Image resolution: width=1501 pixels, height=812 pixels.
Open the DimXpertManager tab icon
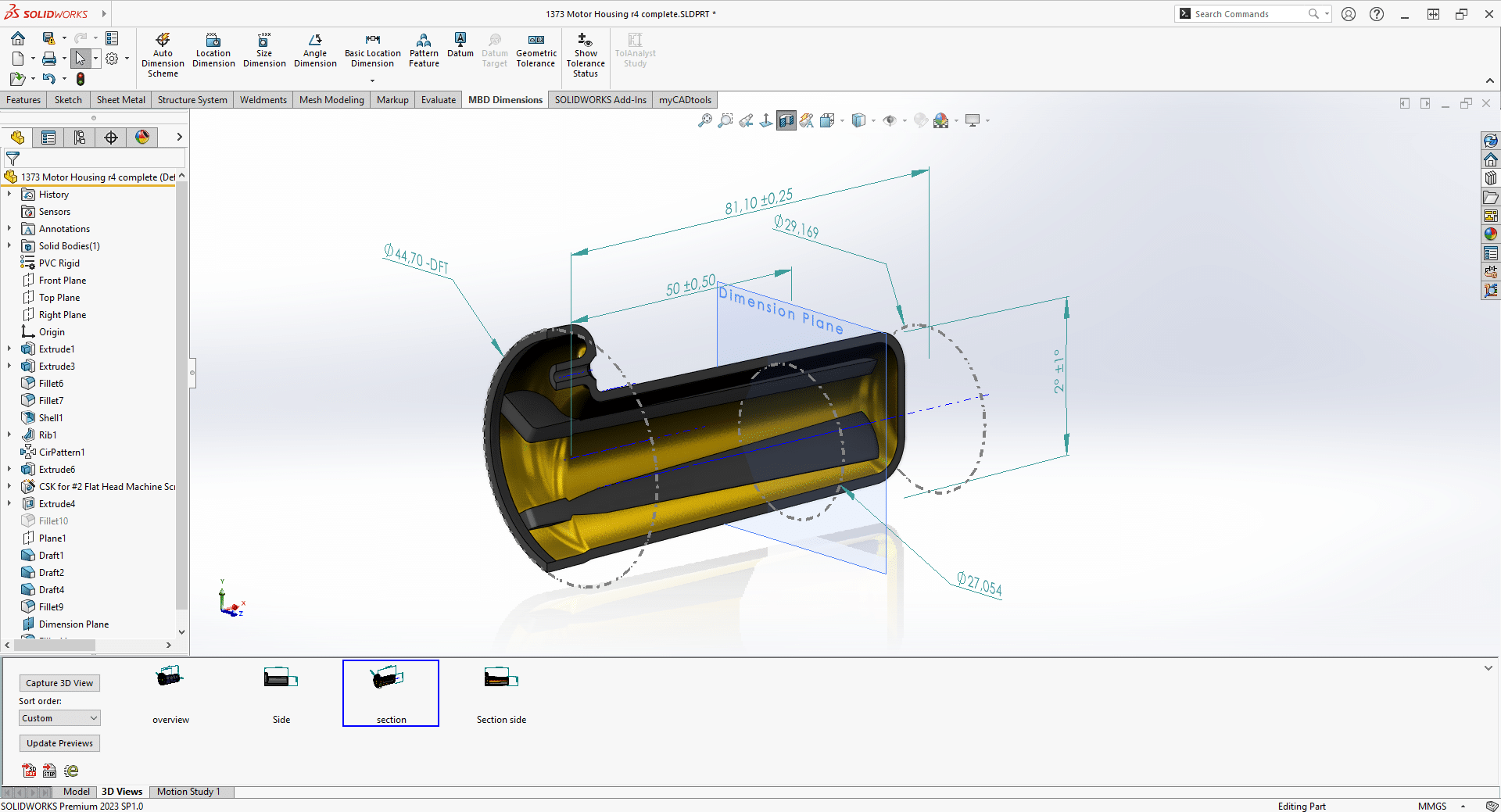(111, 138)
